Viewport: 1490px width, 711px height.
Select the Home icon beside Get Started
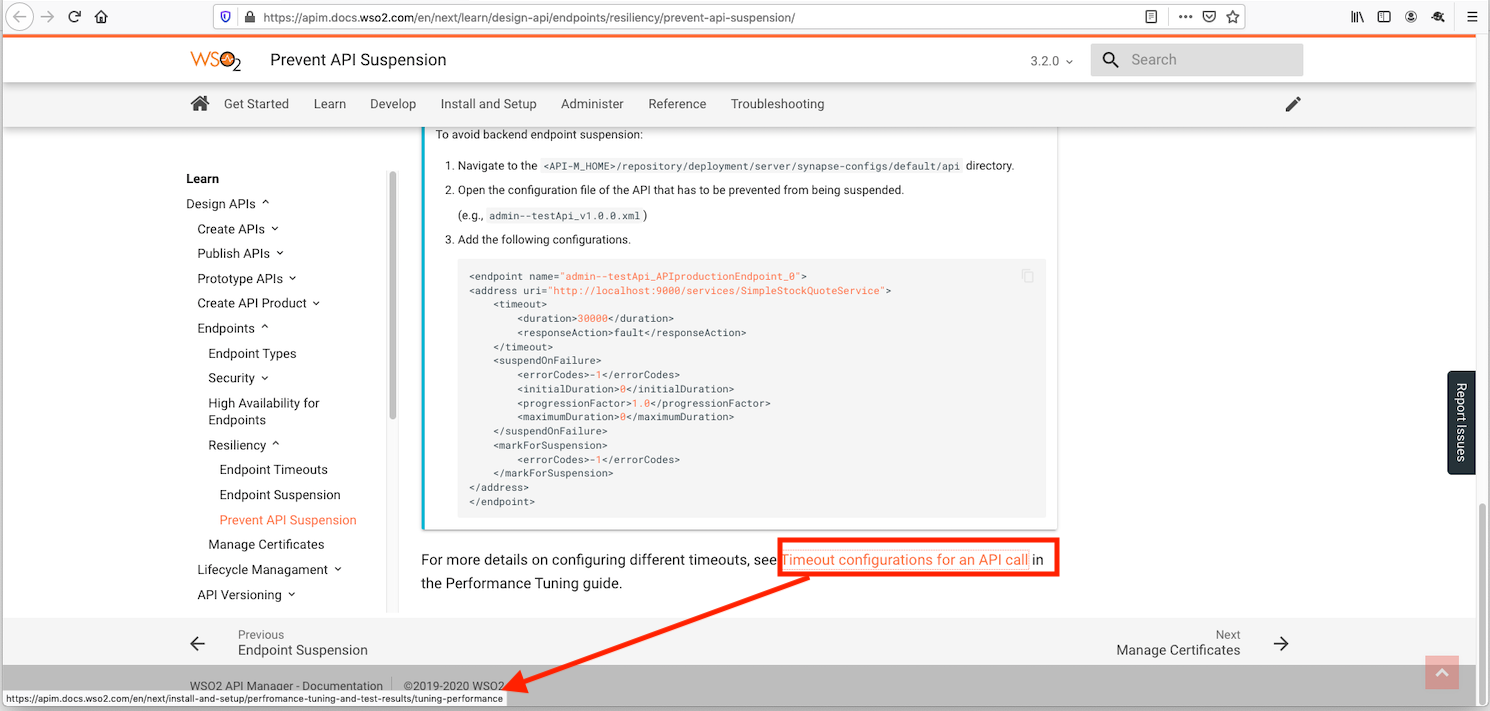[199, 102]
